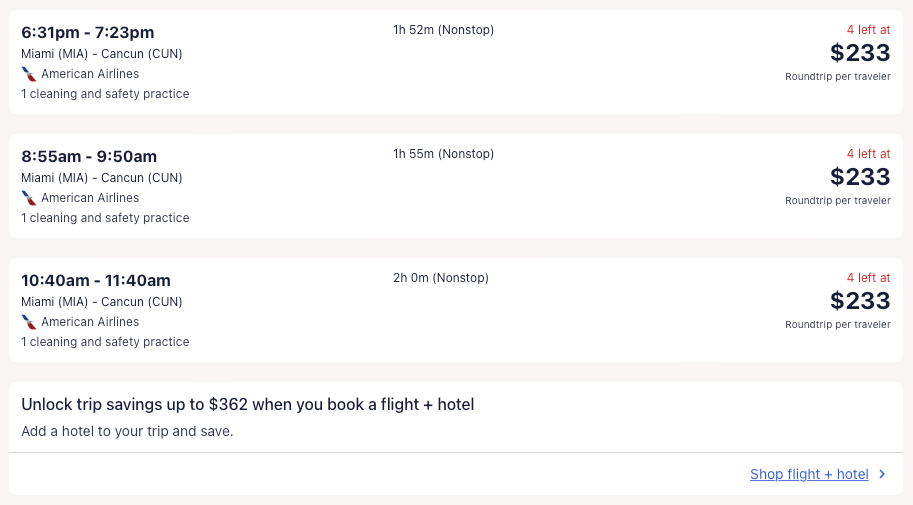Select the 6:31pm - 7:23pm flight
This screenshot has width=913, height=505.
click(x=88, y=33)
